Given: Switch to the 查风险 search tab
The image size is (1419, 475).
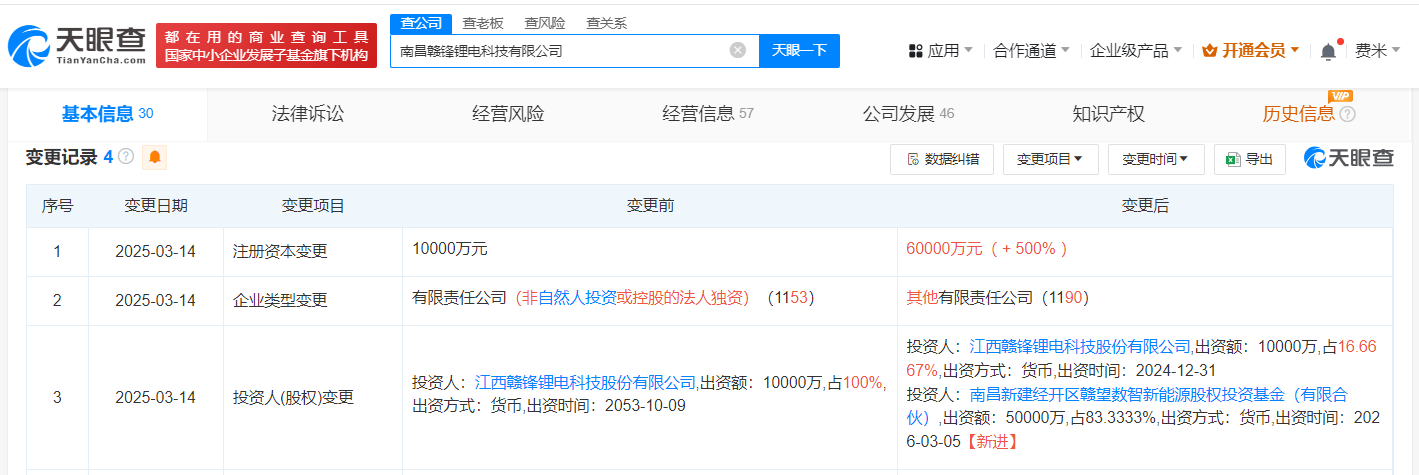Looking at the screenshot, I should (x=545, y=24).
